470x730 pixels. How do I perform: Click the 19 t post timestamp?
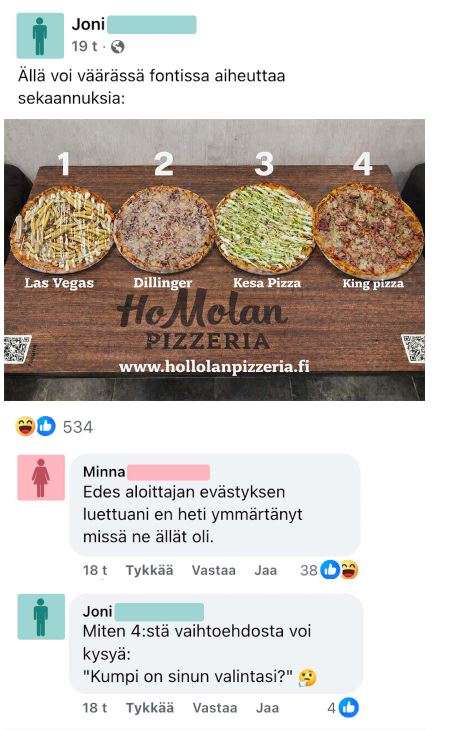[x=84, y=46]
